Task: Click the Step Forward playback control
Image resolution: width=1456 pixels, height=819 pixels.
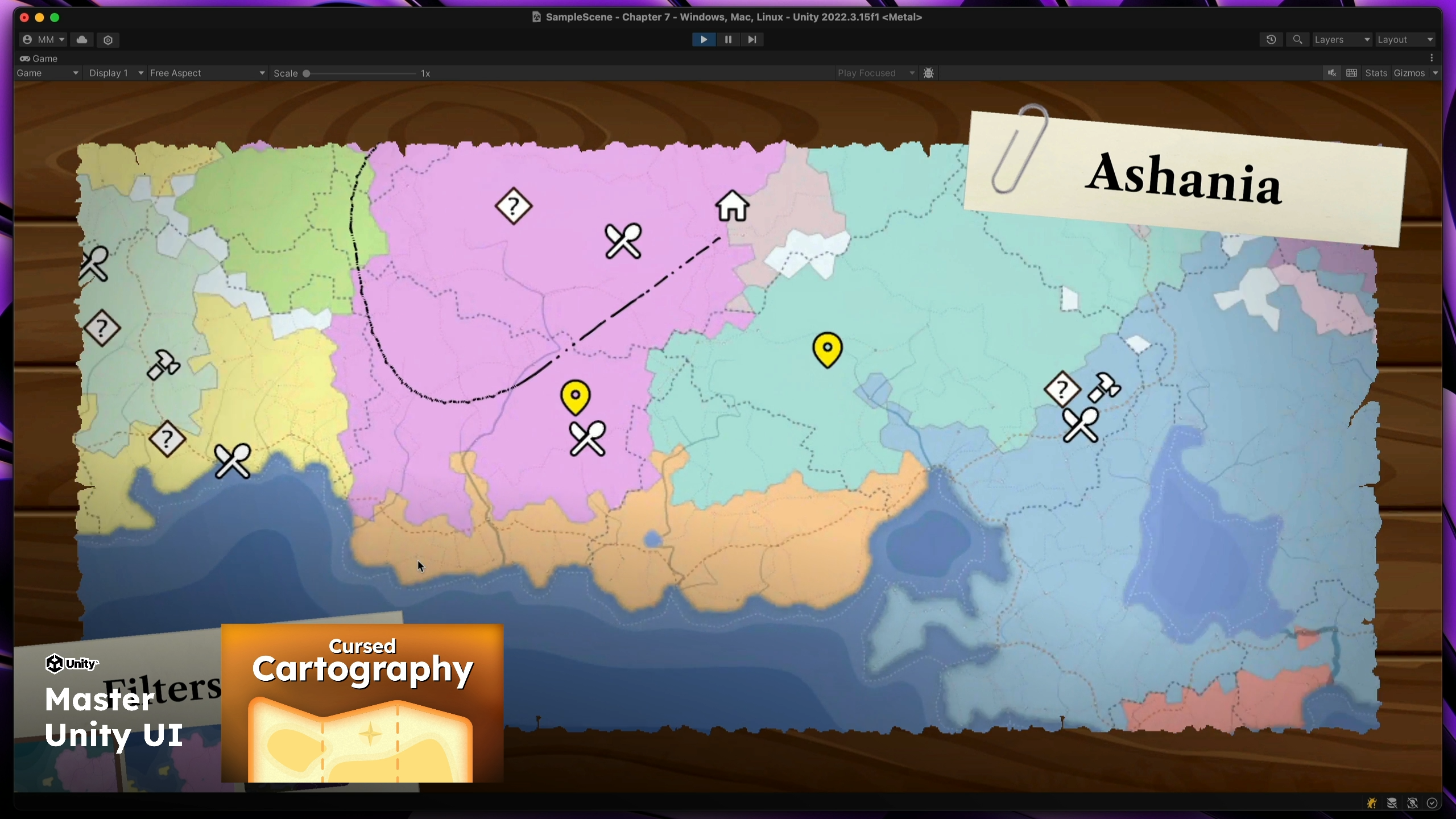Action: (752, 39)
